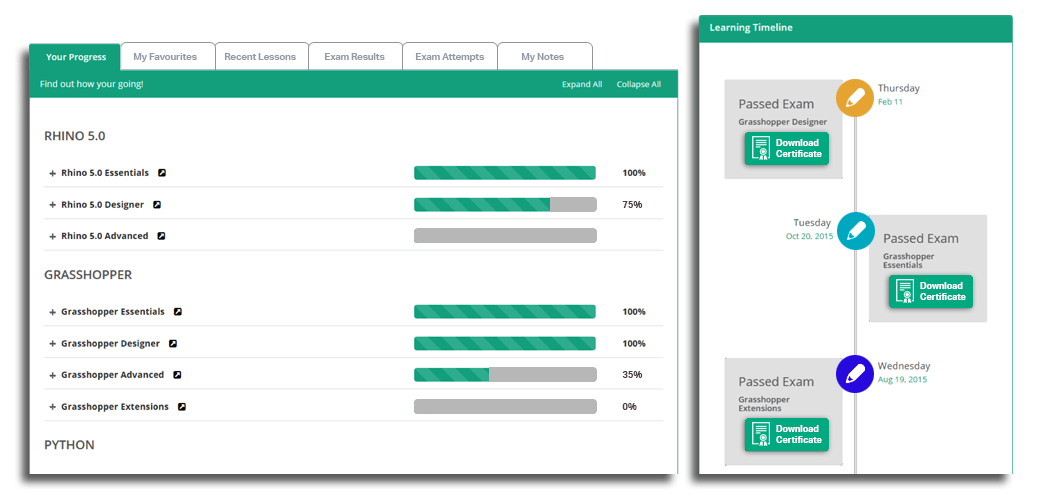
Task: Click the Tuesday label in the timeline
Action: coord(812,222)
